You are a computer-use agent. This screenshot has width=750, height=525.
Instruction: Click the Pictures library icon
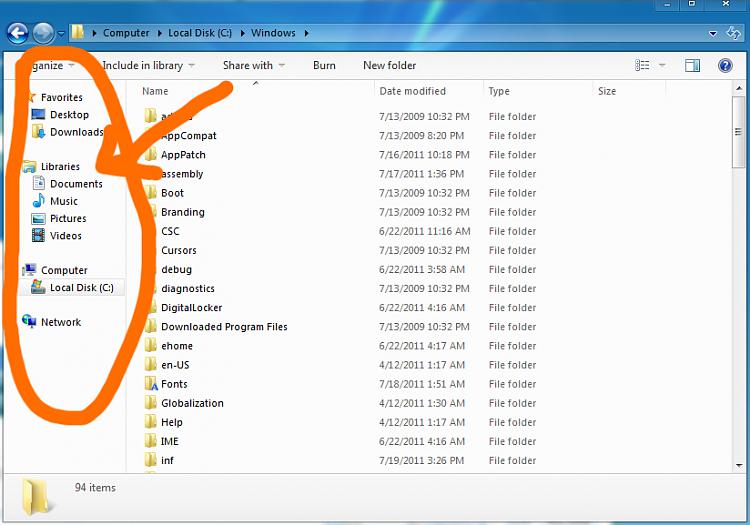tap(38, 219)
